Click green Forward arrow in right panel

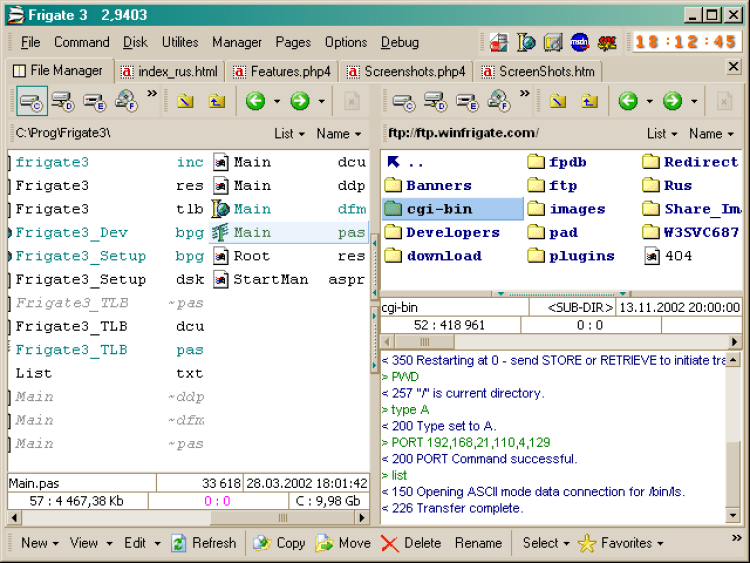coord(673,101)
